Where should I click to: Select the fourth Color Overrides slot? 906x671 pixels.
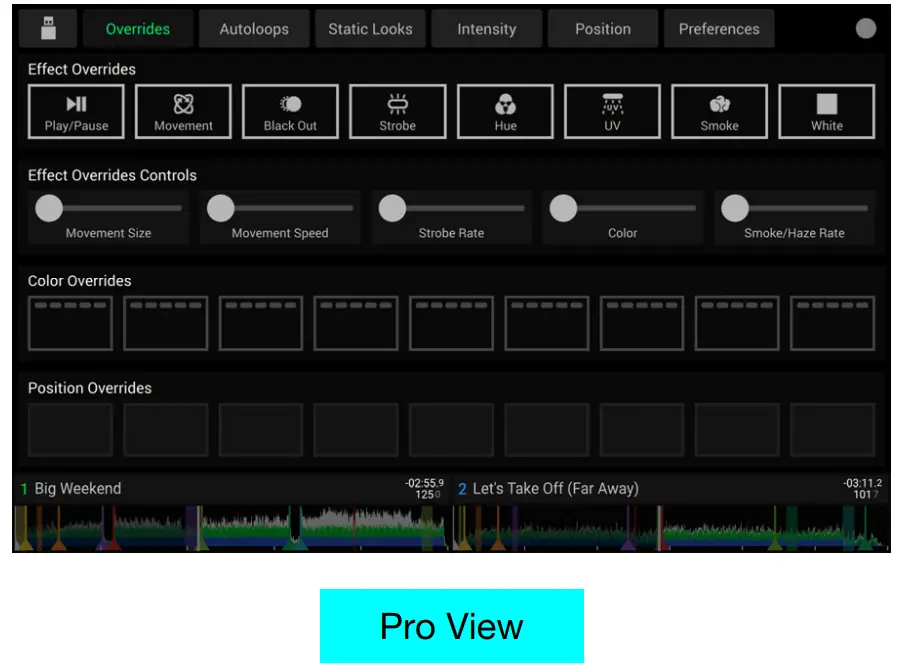coord(356,324)
